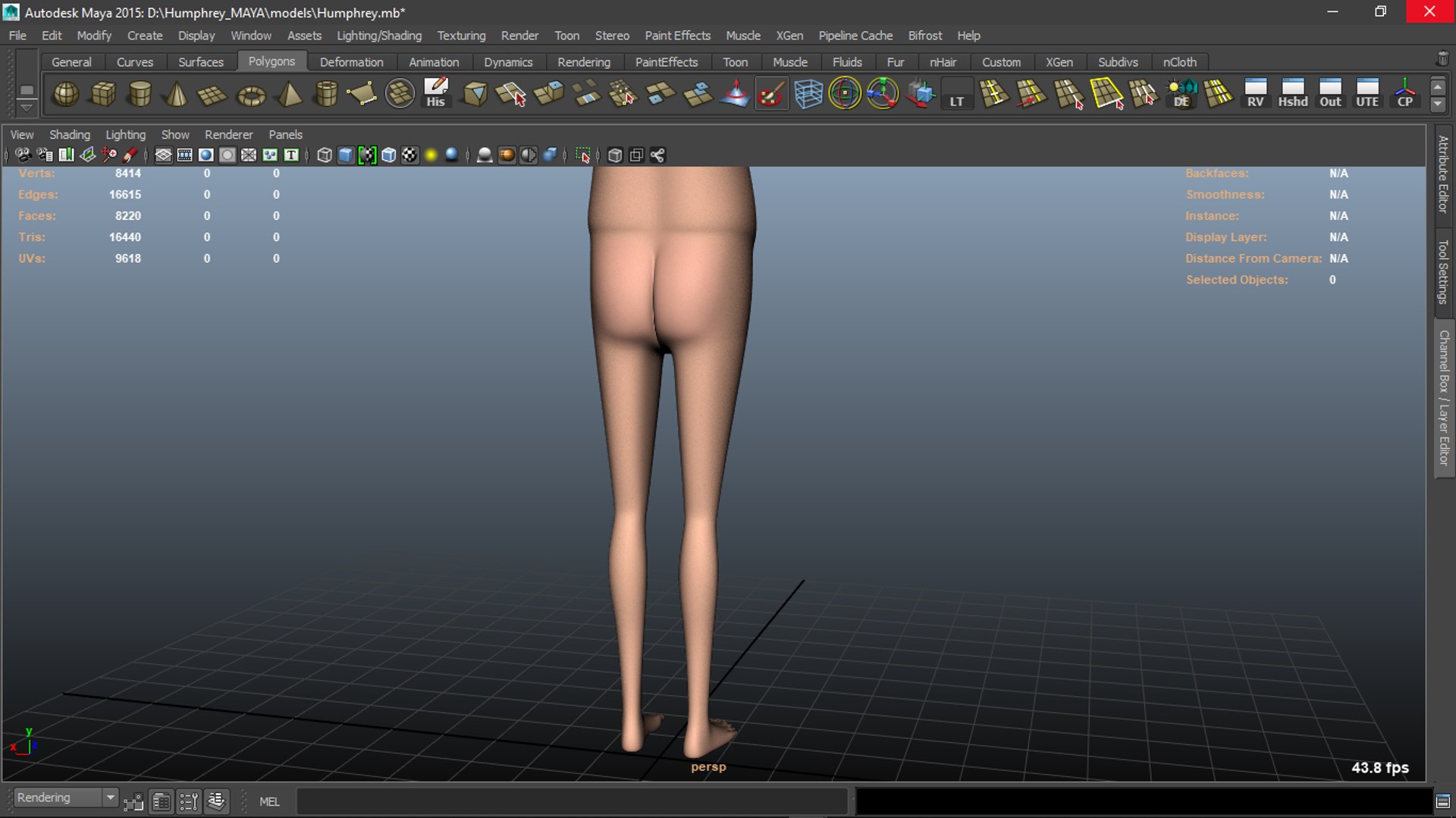The image size is (1456, 818).
Task: Click the shelf tab toggle button
Action: [x=27, y=89]
